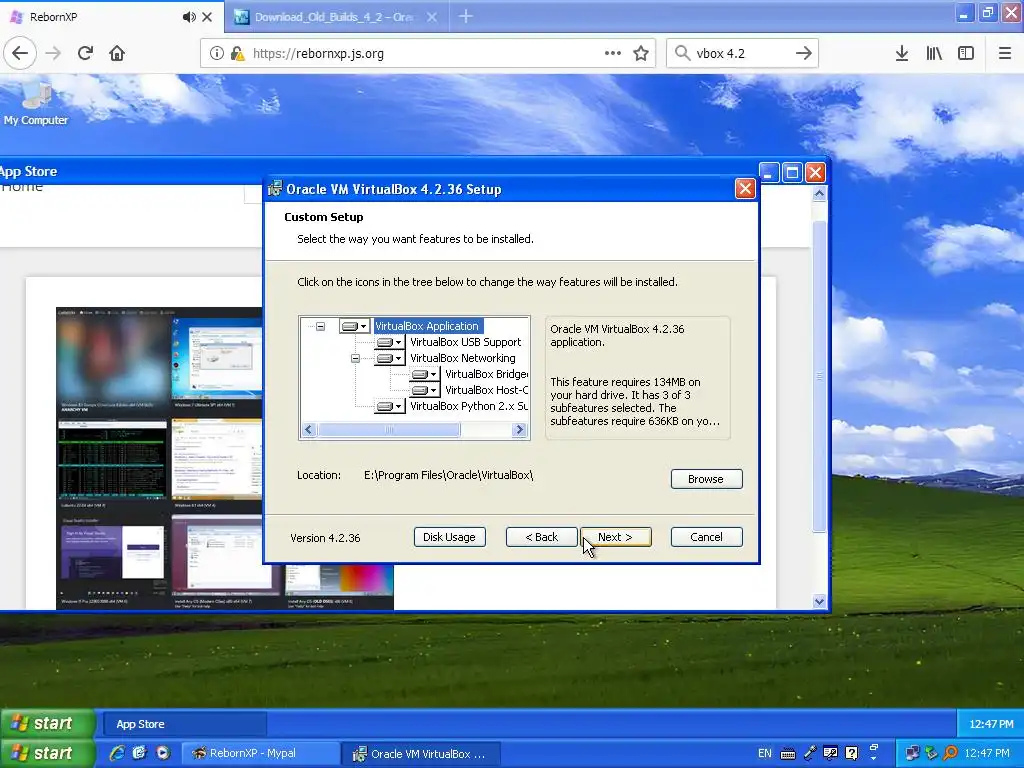Go forward in the browser
The height and width of the screenshot is (768, 1024).
(53, 54)
